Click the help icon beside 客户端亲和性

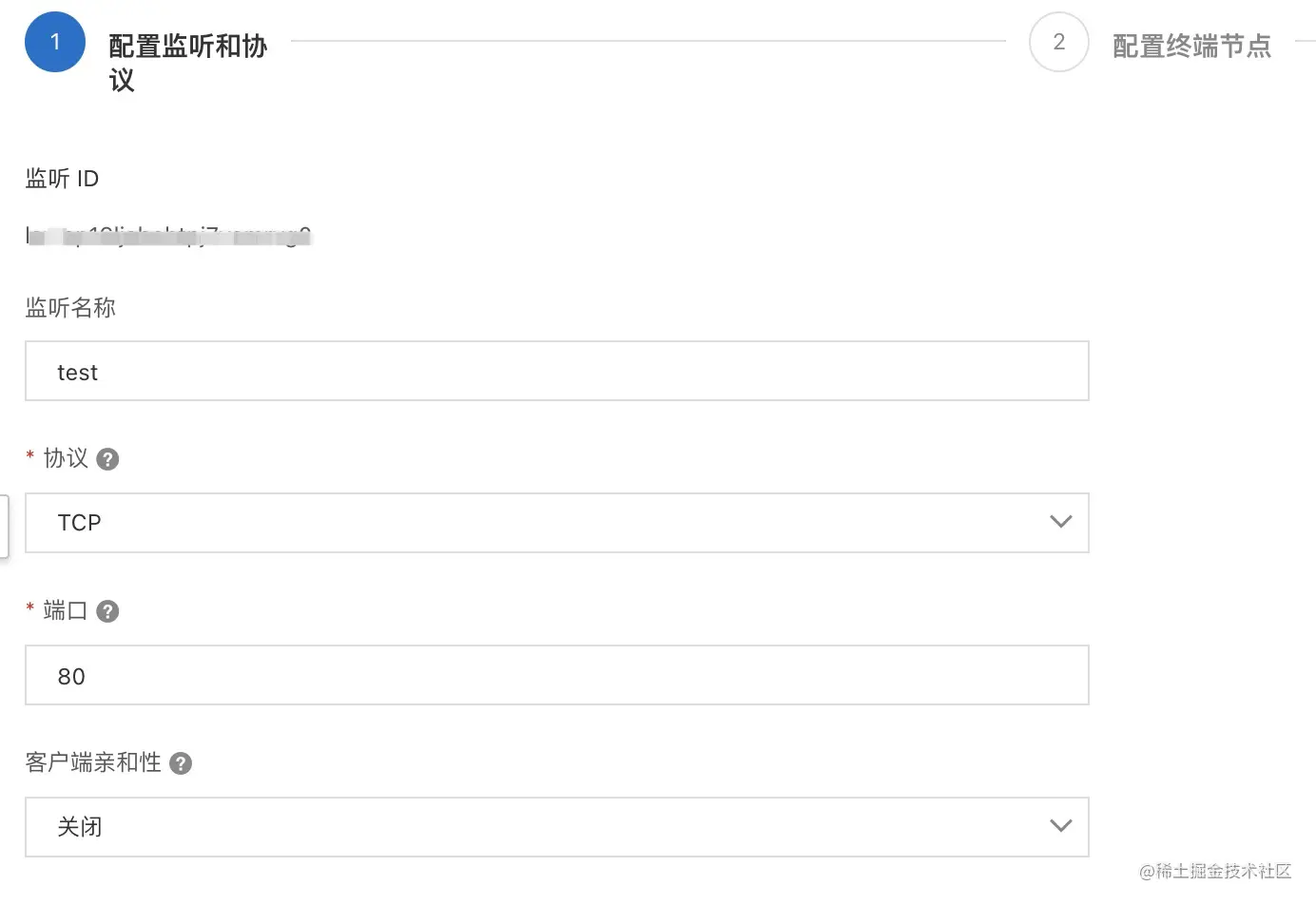click(181, 763)
